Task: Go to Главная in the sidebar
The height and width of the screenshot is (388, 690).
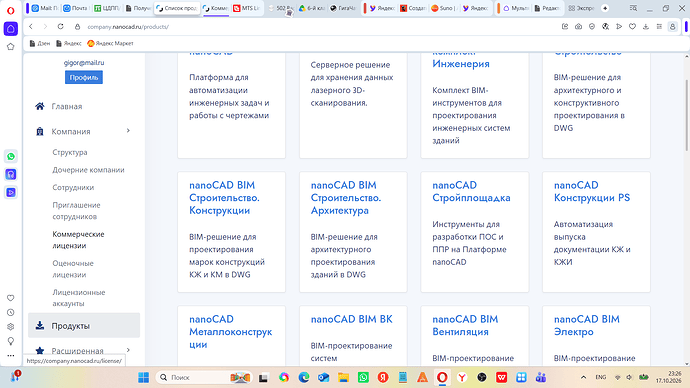Action: point(66,106)
